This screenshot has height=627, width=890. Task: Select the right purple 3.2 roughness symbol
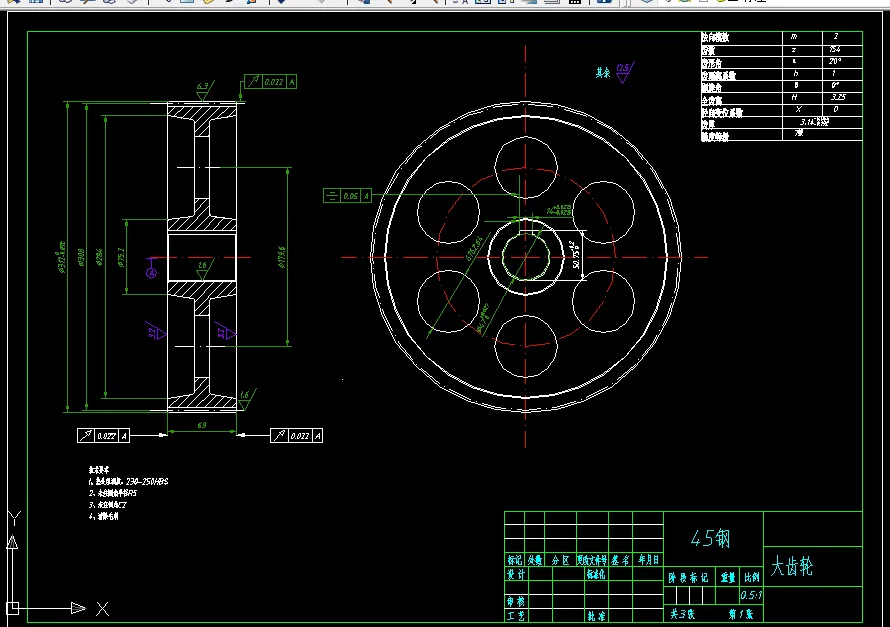pyautogui.click(x=225, y=332)
